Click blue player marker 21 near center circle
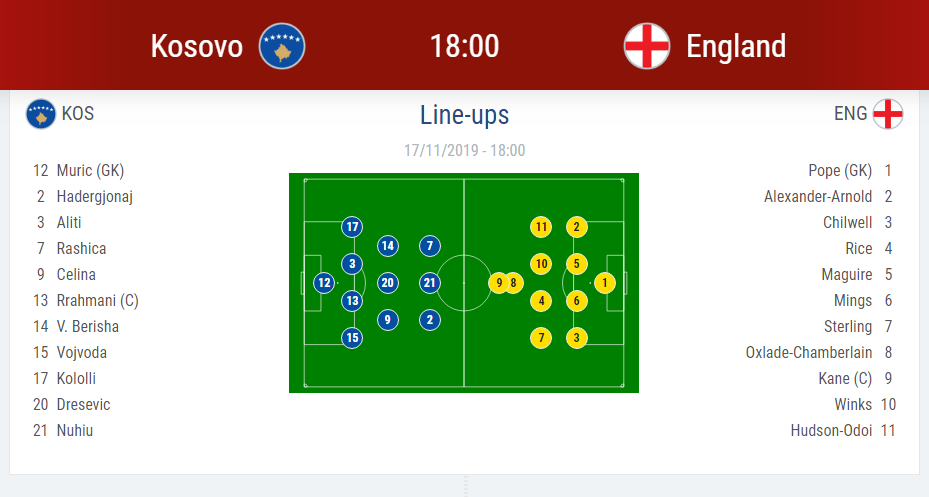The height and width of the screenshot is (497, 929). coord(430,283)
